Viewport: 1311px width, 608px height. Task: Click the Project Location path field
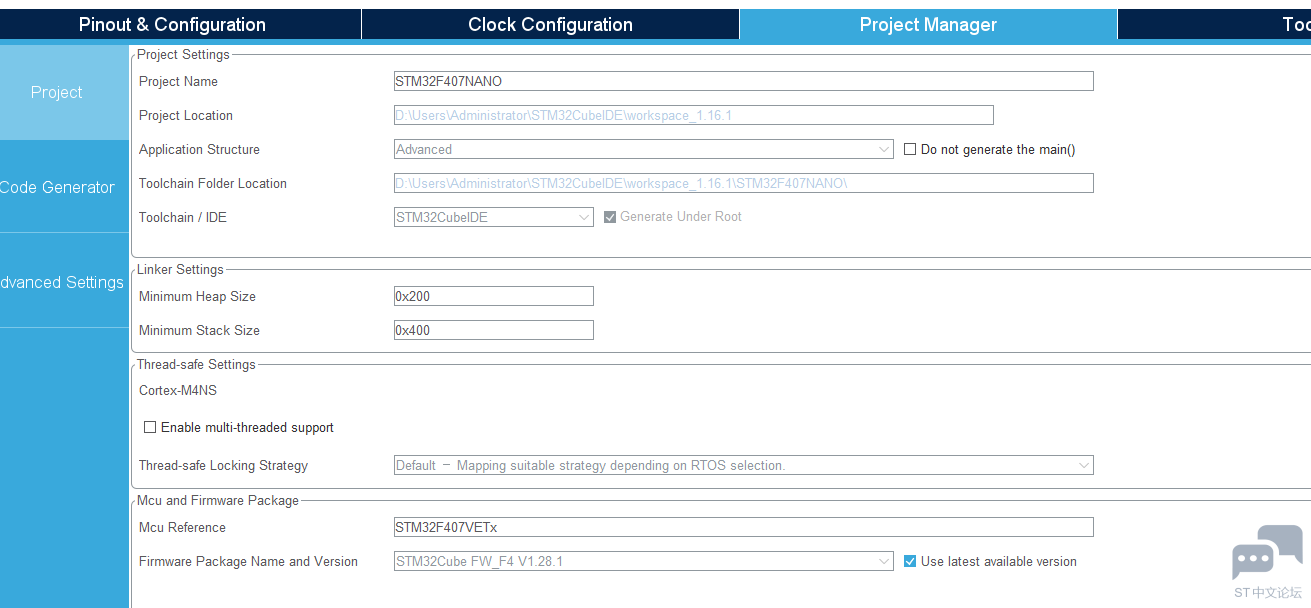(693, 115)
